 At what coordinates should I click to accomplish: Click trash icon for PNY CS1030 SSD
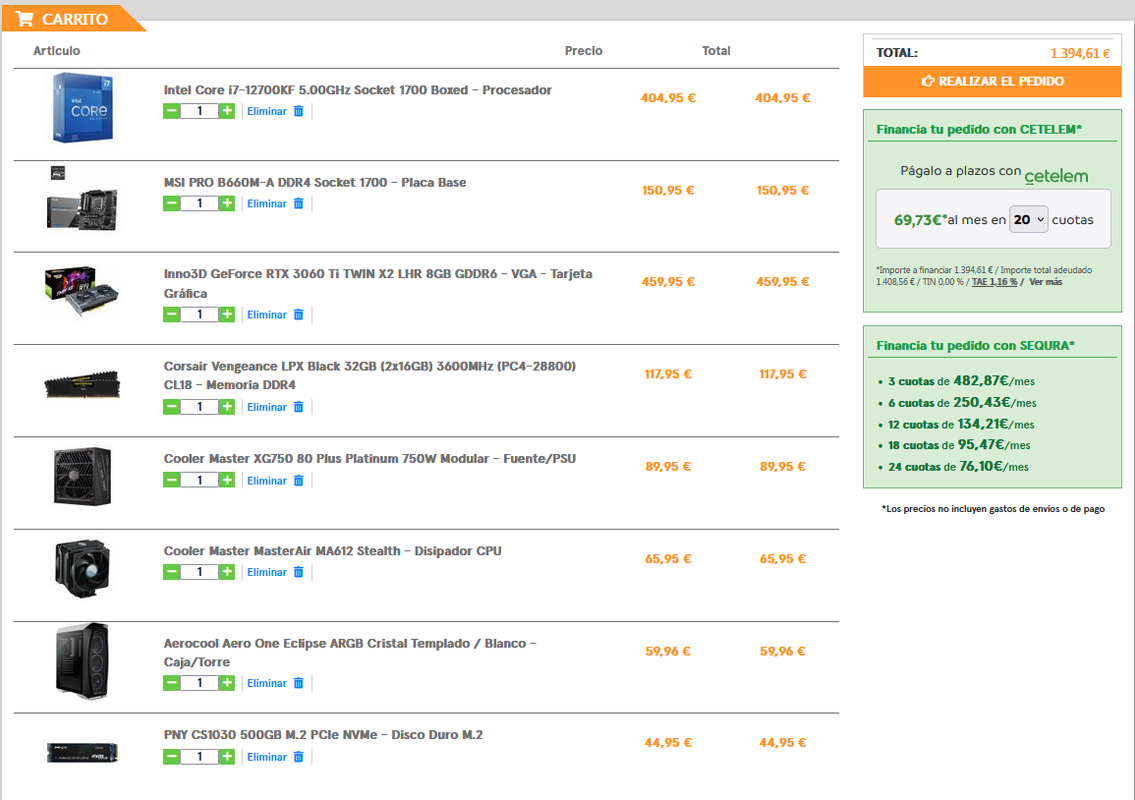click(x=298, y=757)
